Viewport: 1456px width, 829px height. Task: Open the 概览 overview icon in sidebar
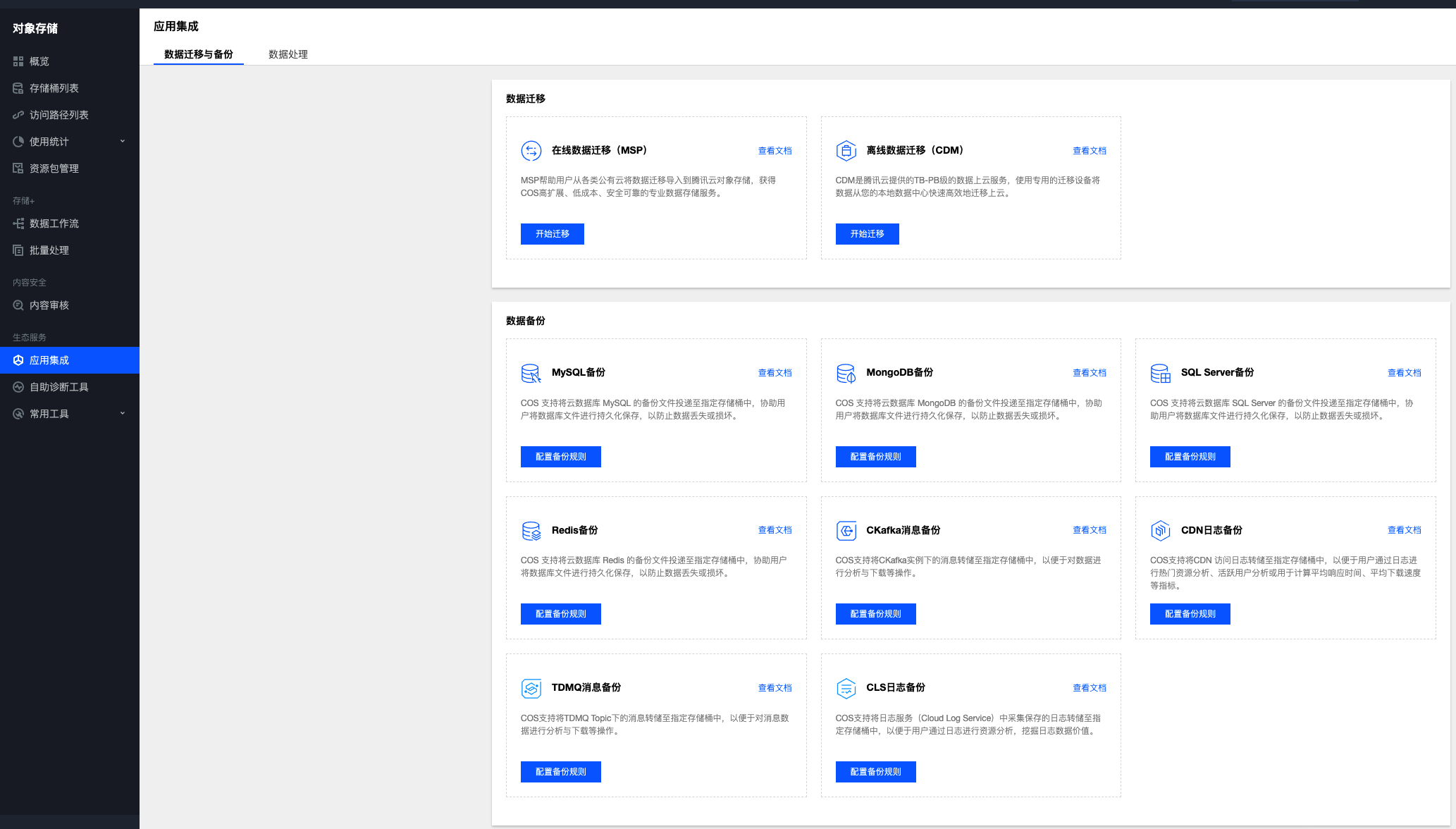coord(18,61)
